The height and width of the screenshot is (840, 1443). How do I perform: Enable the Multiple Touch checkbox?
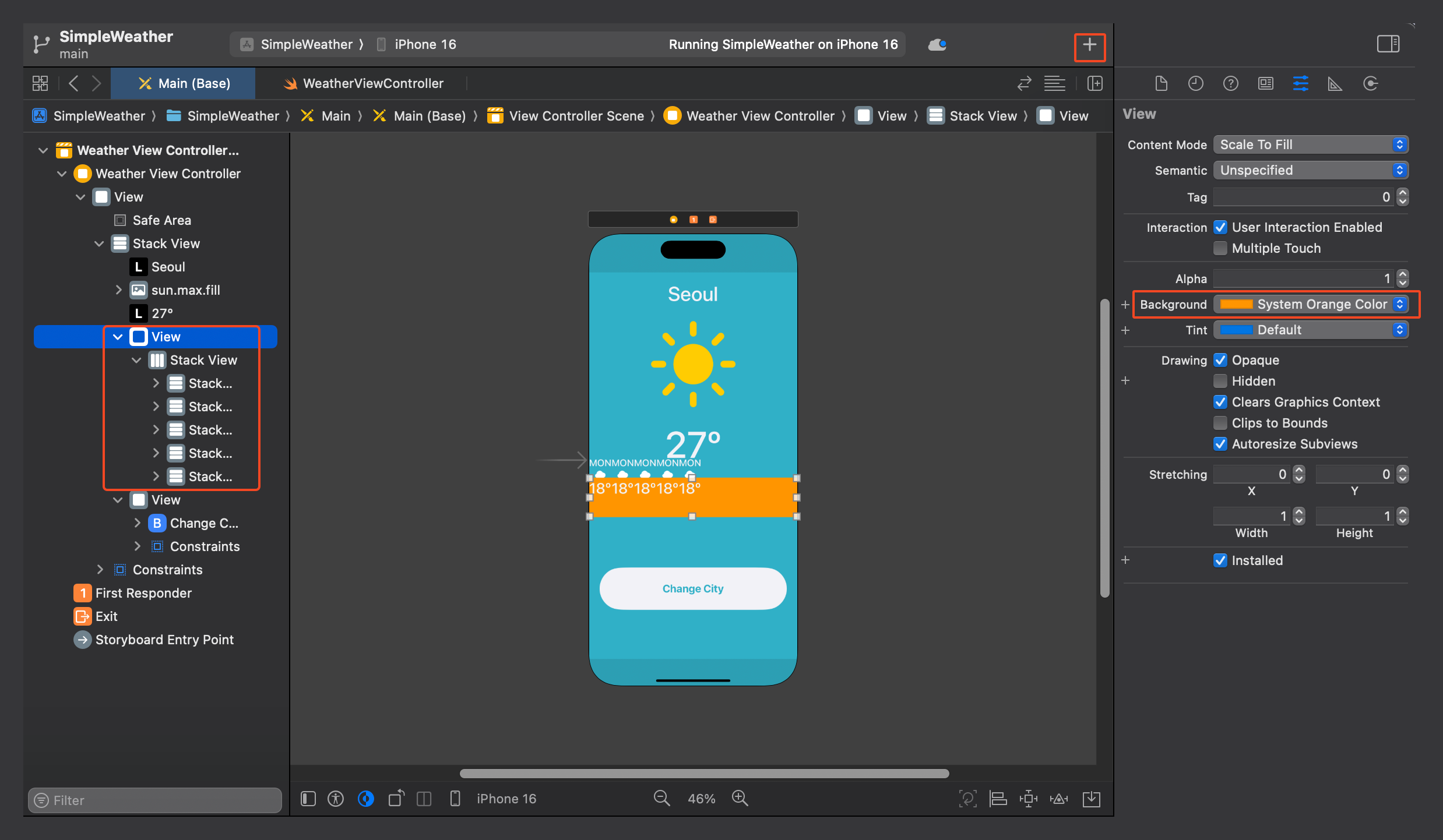pyautogui.click(x=1220, y=248)
